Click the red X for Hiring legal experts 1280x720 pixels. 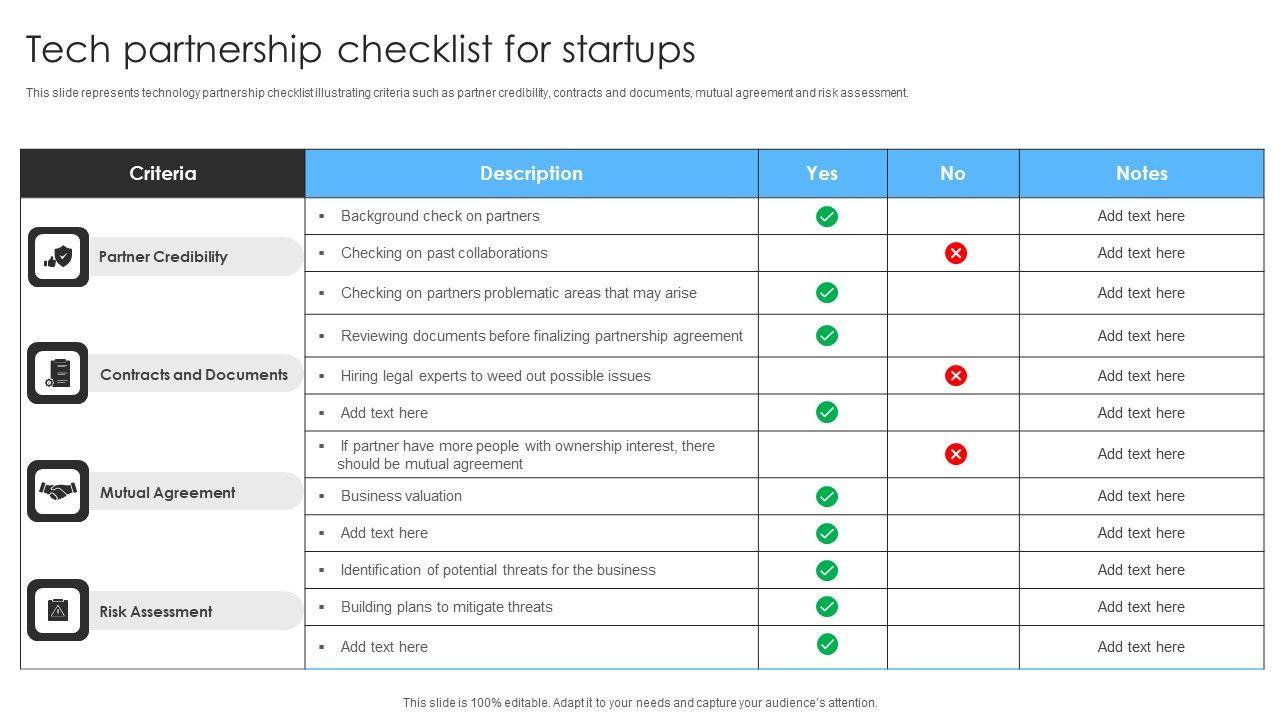click(x=956, y=376)
